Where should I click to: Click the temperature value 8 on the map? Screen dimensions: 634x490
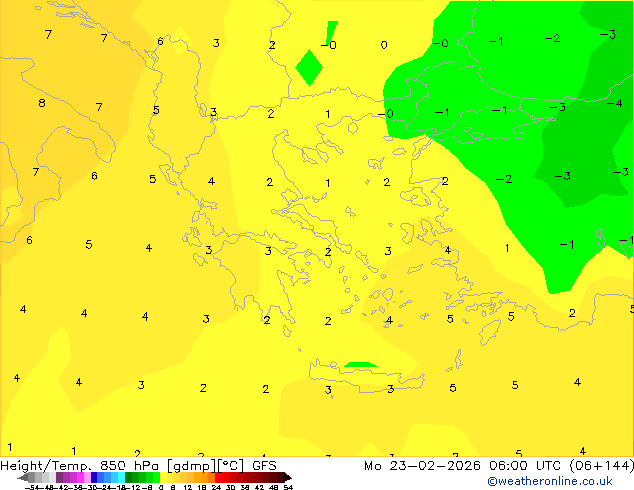tap(42, 103)
